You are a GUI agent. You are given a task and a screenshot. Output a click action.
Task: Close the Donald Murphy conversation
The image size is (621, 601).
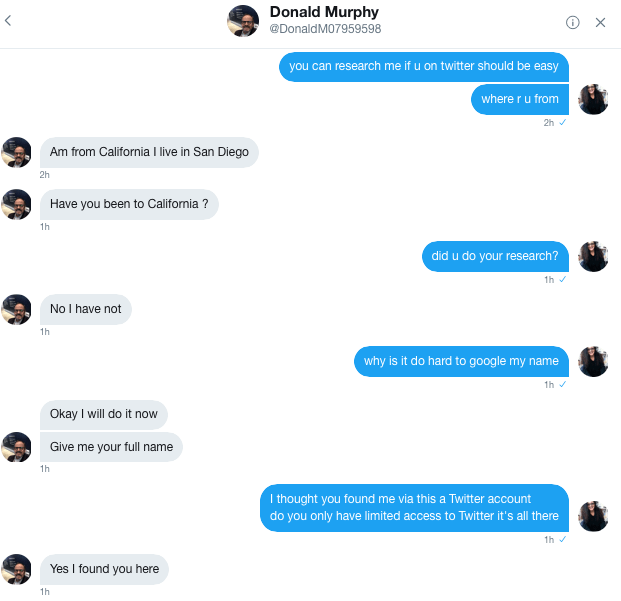[x=600, y=22]
